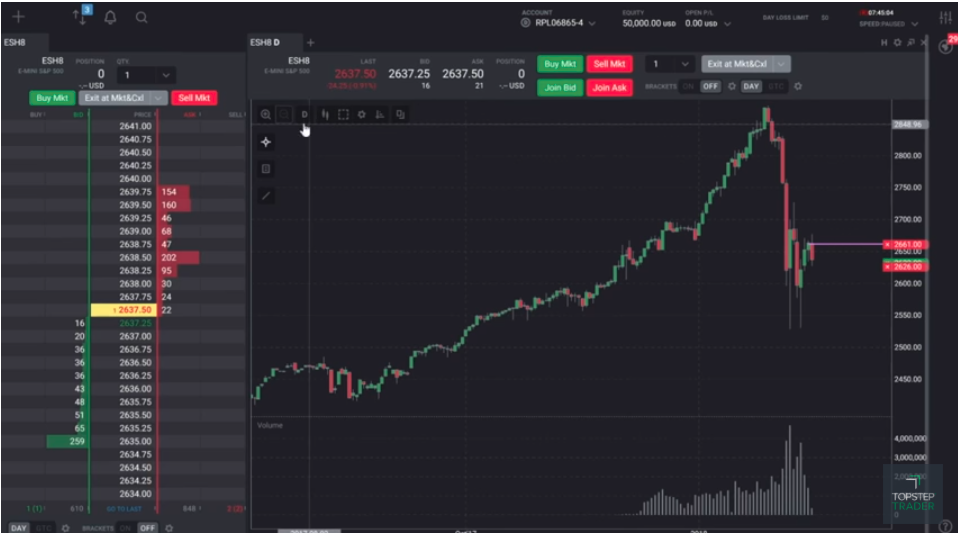Expand chart Exit at Mkt&Cxl arrow
This screenshot has height=533, width=958.
(781, 64)
